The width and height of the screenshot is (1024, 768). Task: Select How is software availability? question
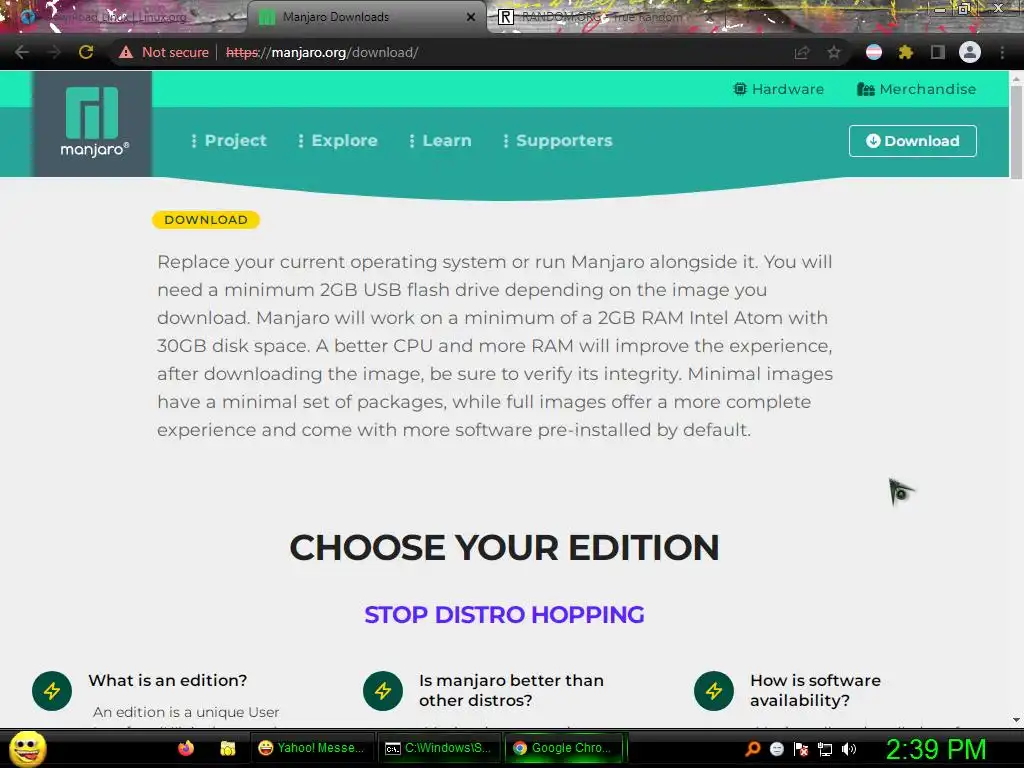pos(815,690)
